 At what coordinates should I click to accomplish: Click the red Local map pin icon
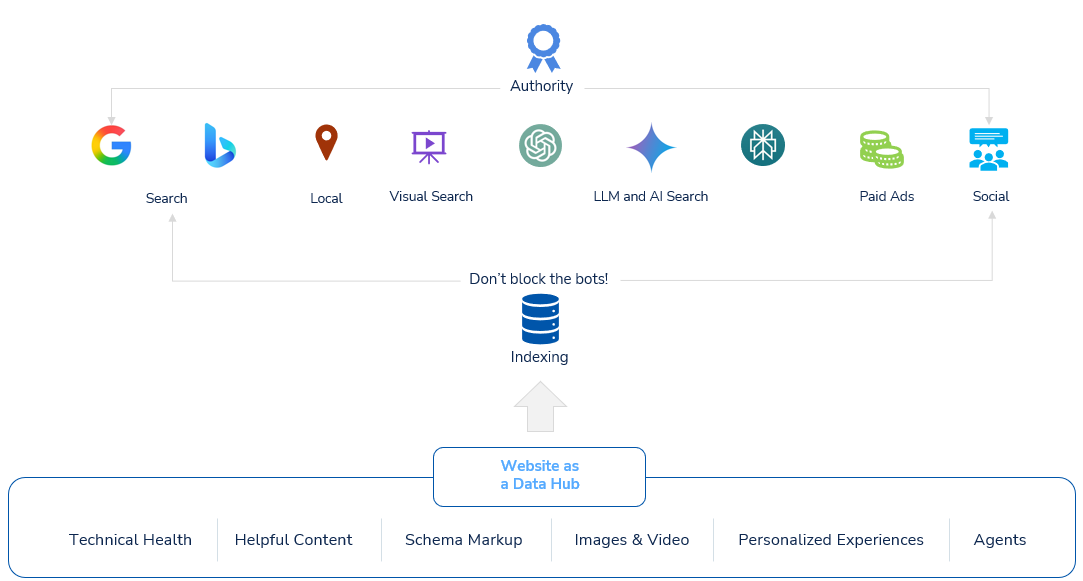click(x=326, y=142)
